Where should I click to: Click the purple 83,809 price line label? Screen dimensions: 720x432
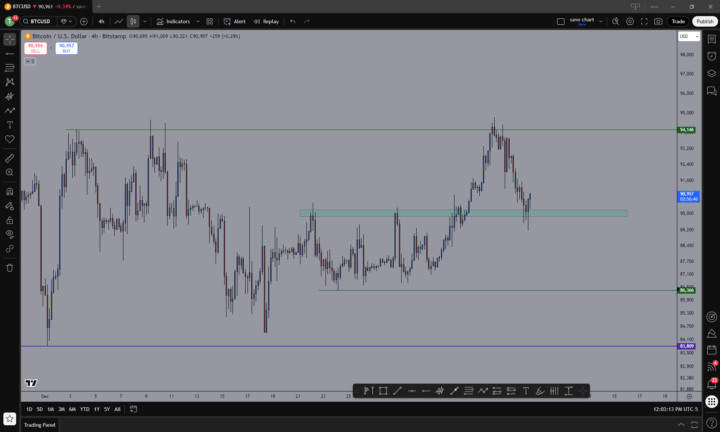click(x=687, y=346)
